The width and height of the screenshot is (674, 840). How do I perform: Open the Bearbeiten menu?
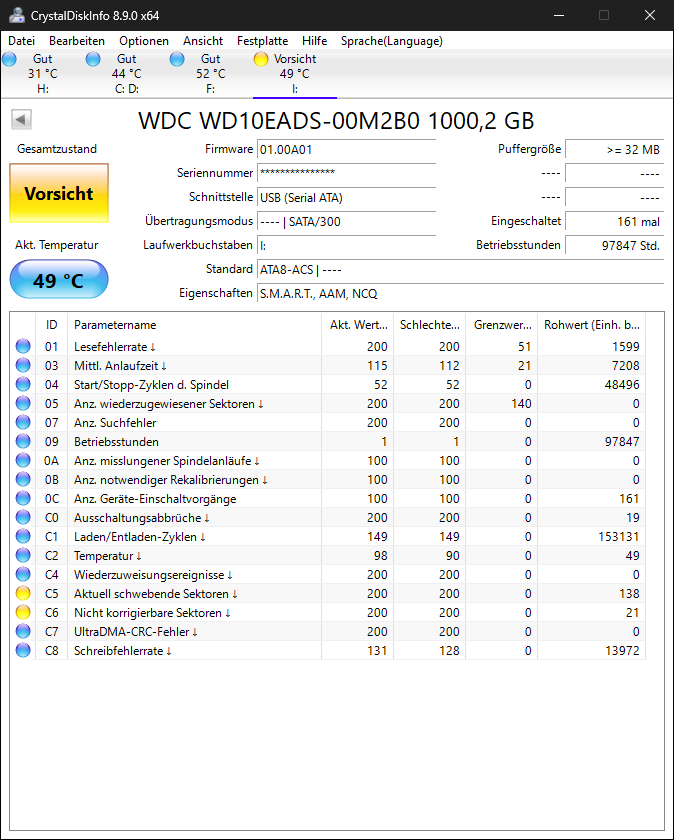(x=77, y=41)
